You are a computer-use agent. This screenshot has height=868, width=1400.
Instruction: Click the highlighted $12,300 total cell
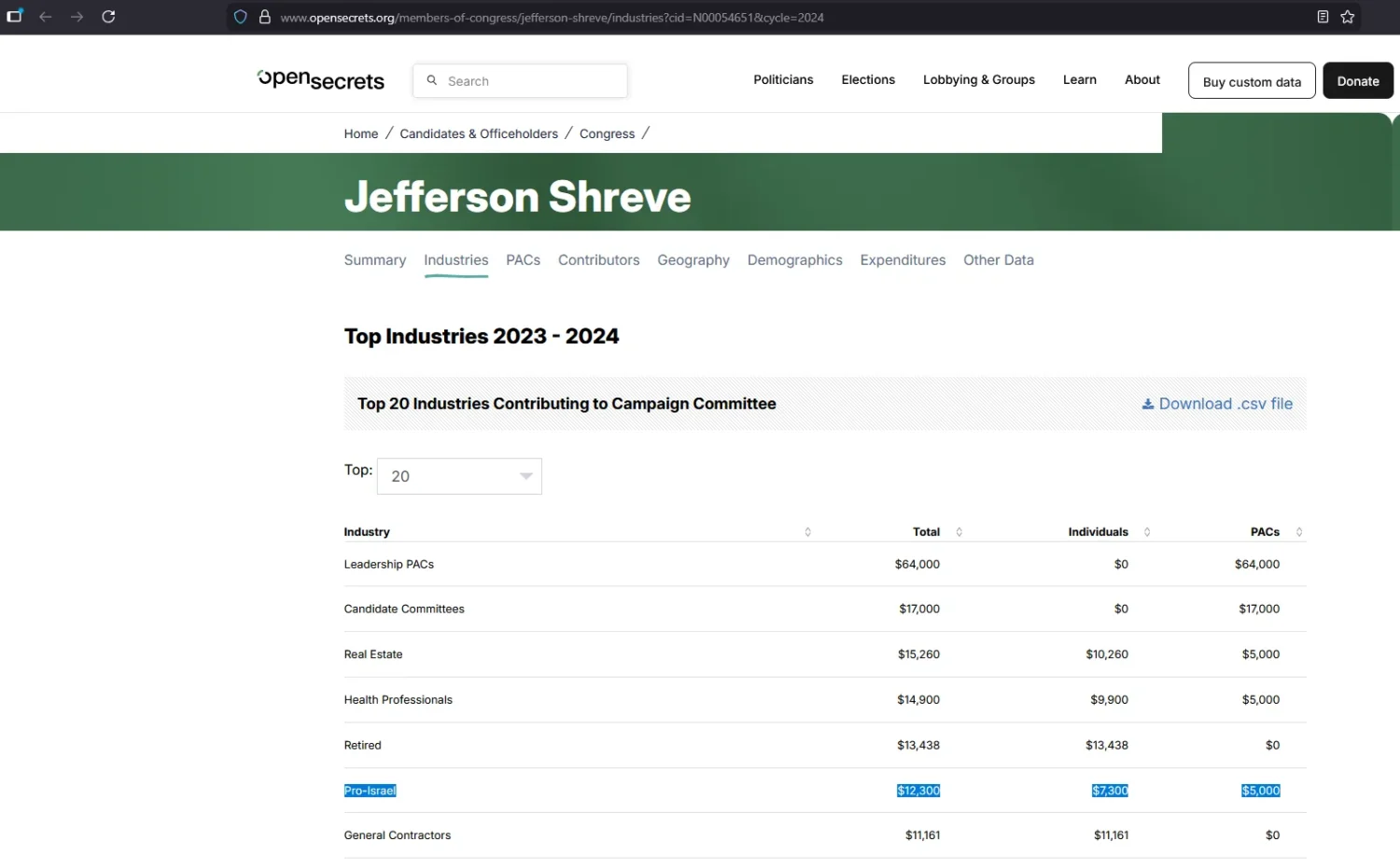pyautogui.click(x=918, y=791)
